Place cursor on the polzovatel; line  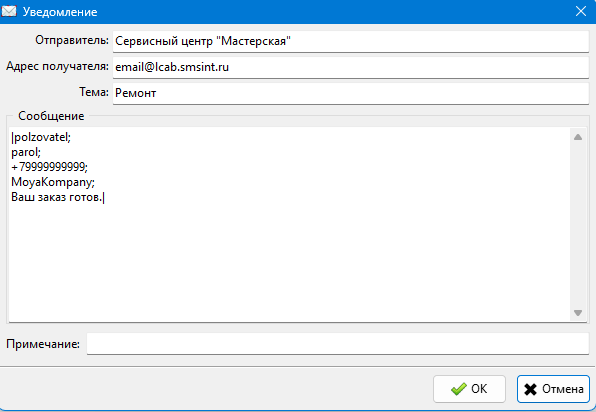[x=41, y=137]
